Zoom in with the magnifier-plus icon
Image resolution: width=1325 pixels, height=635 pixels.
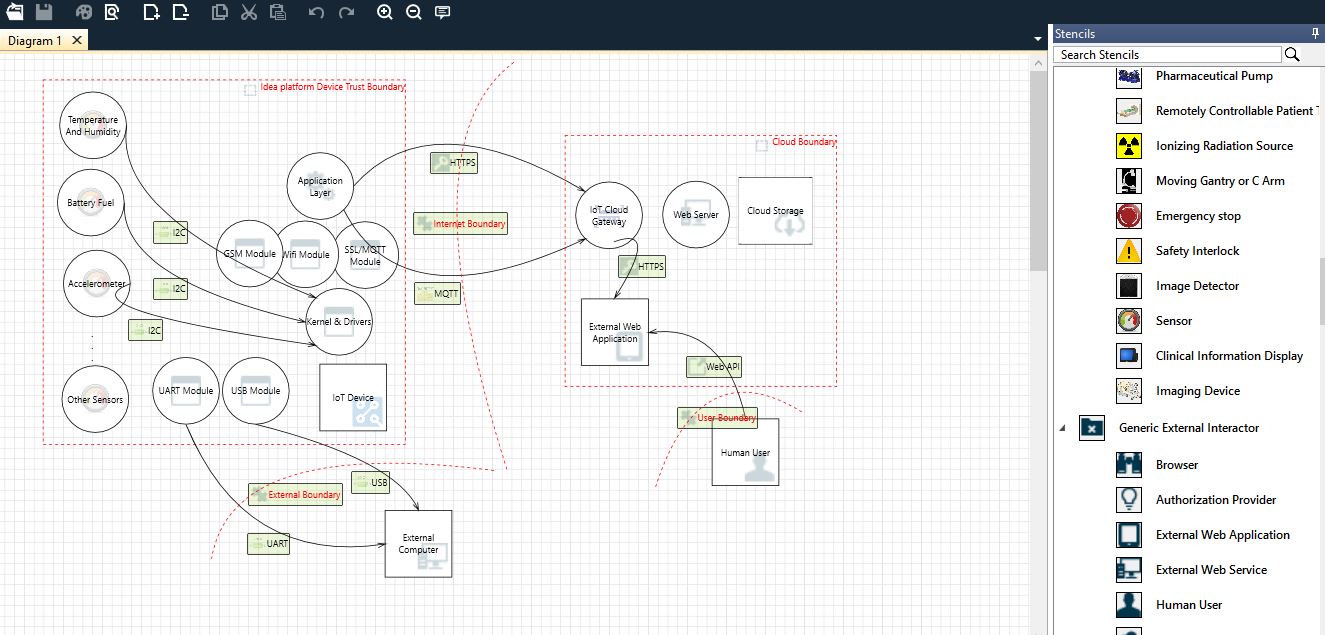[x=385, y=12]
